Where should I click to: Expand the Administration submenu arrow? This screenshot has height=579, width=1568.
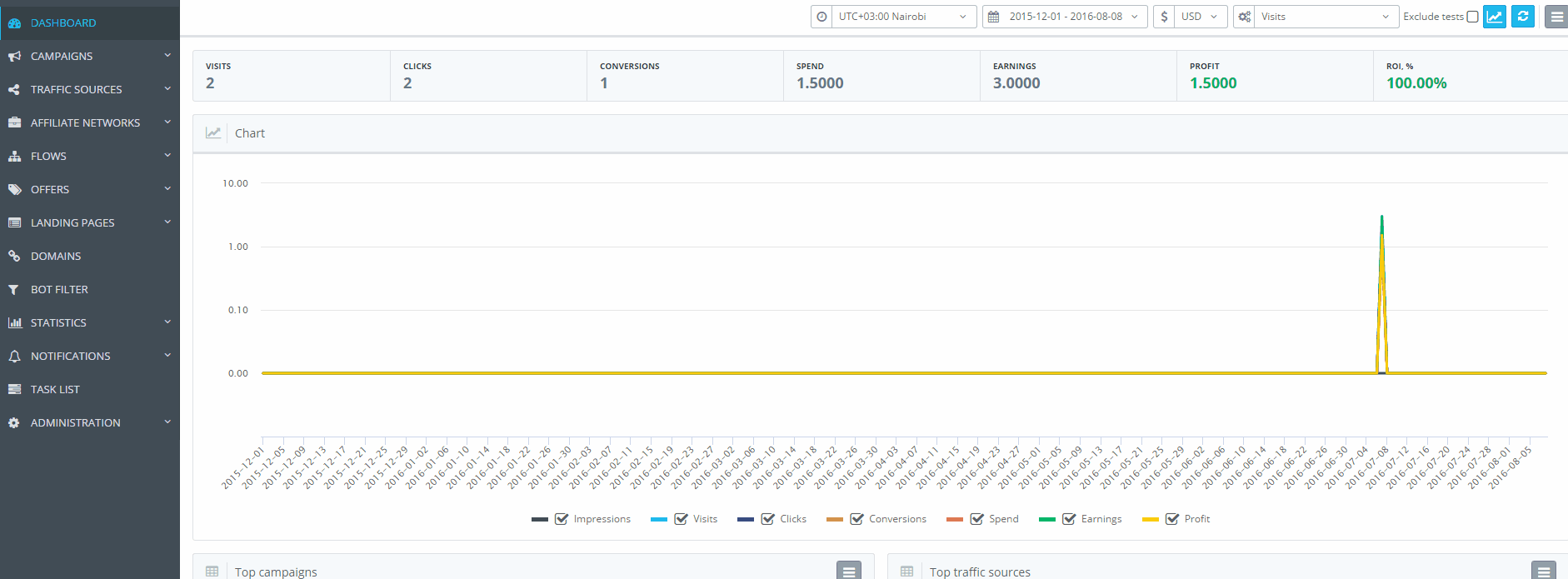click(167, 422)
